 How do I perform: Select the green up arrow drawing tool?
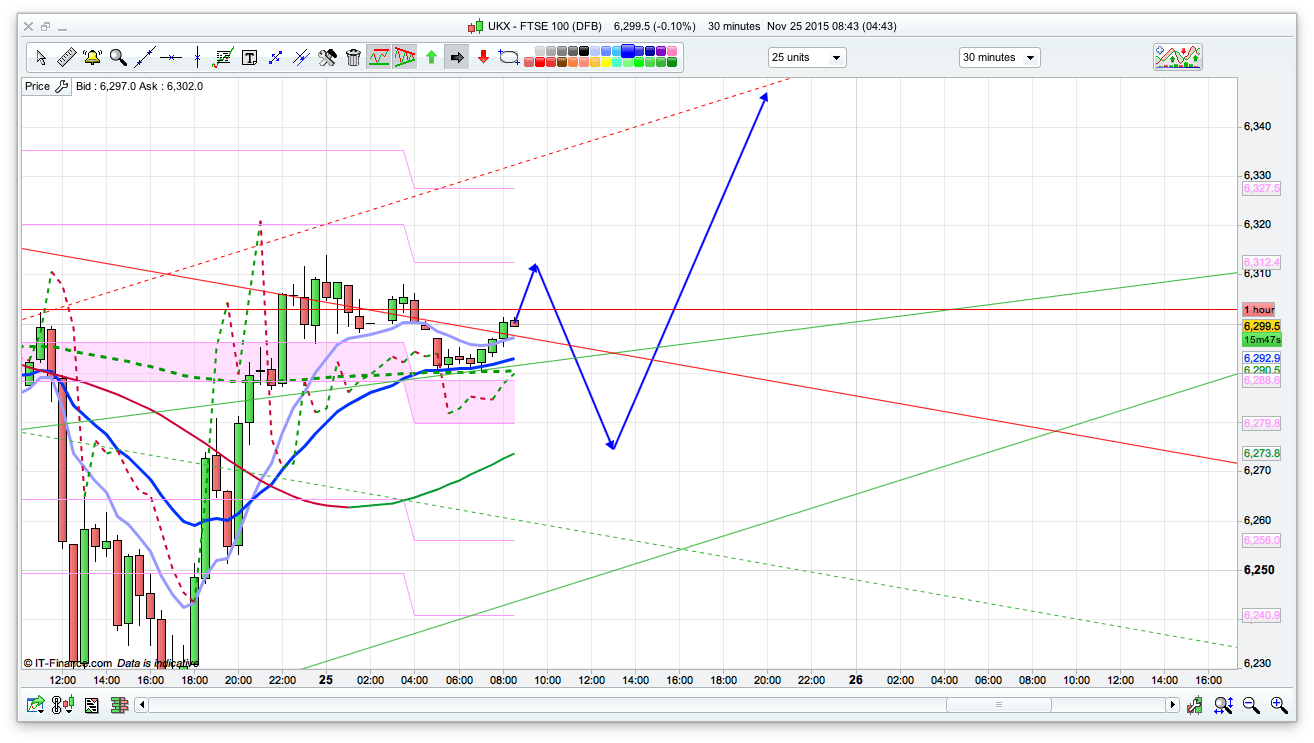[431, 58]
